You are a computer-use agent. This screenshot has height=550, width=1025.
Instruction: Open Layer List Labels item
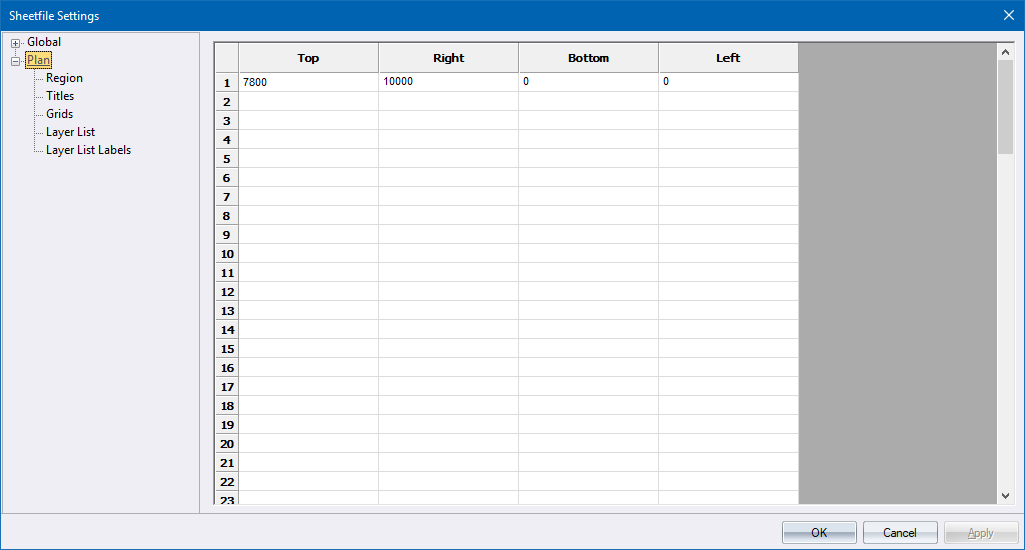coord(88,150)
